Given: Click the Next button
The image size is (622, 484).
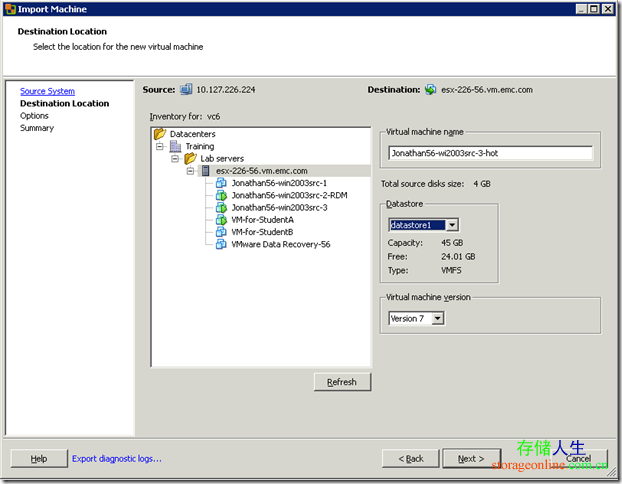Looking at the screenshot, I should (471, 459).
